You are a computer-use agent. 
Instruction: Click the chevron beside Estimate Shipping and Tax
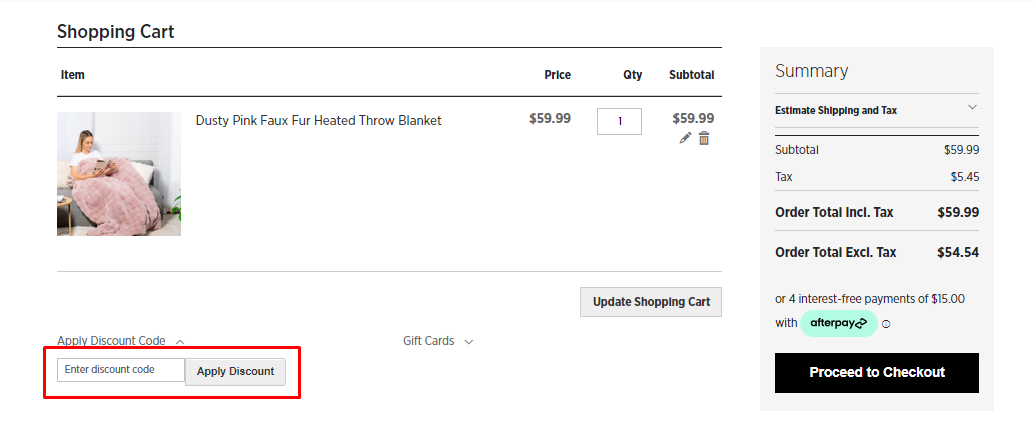coord(972,108)
